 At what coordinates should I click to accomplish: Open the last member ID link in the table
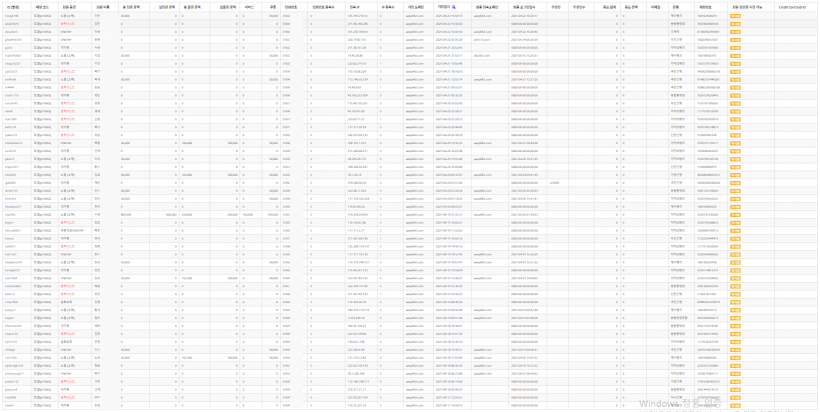[x=9, y=405]
